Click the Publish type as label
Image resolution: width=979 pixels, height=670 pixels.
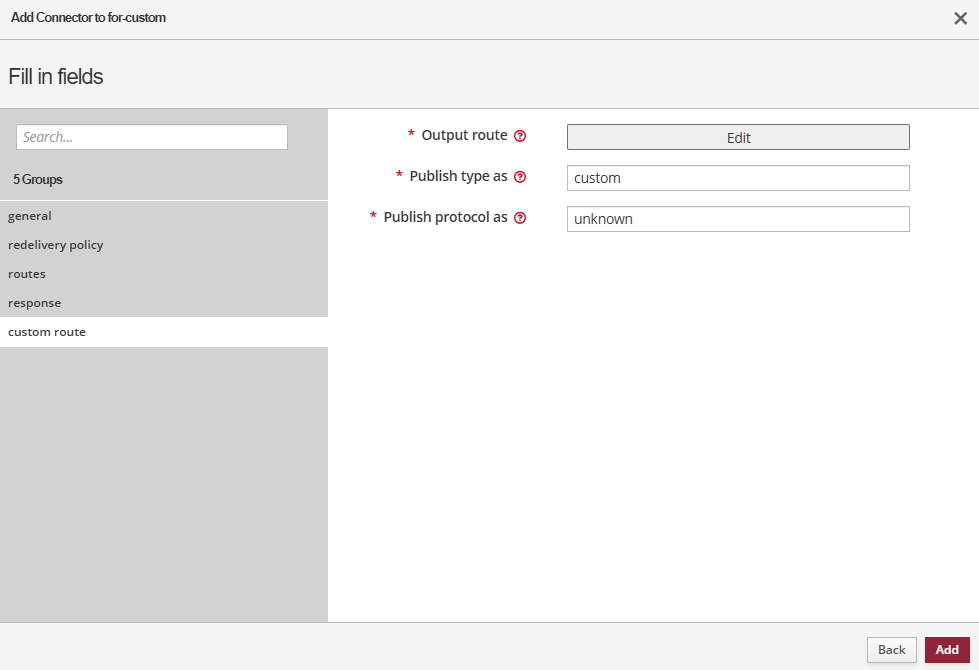point(458,176)
